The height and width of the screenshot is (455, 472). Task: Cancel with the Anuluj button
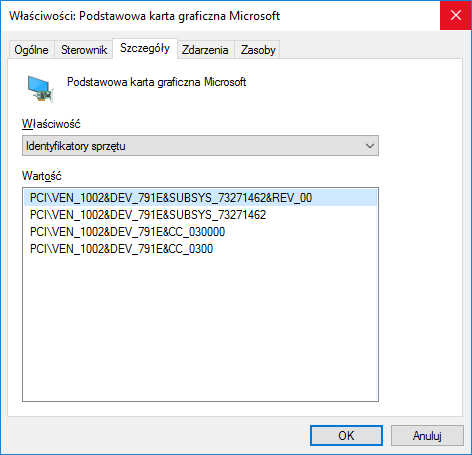click(427, 435)
